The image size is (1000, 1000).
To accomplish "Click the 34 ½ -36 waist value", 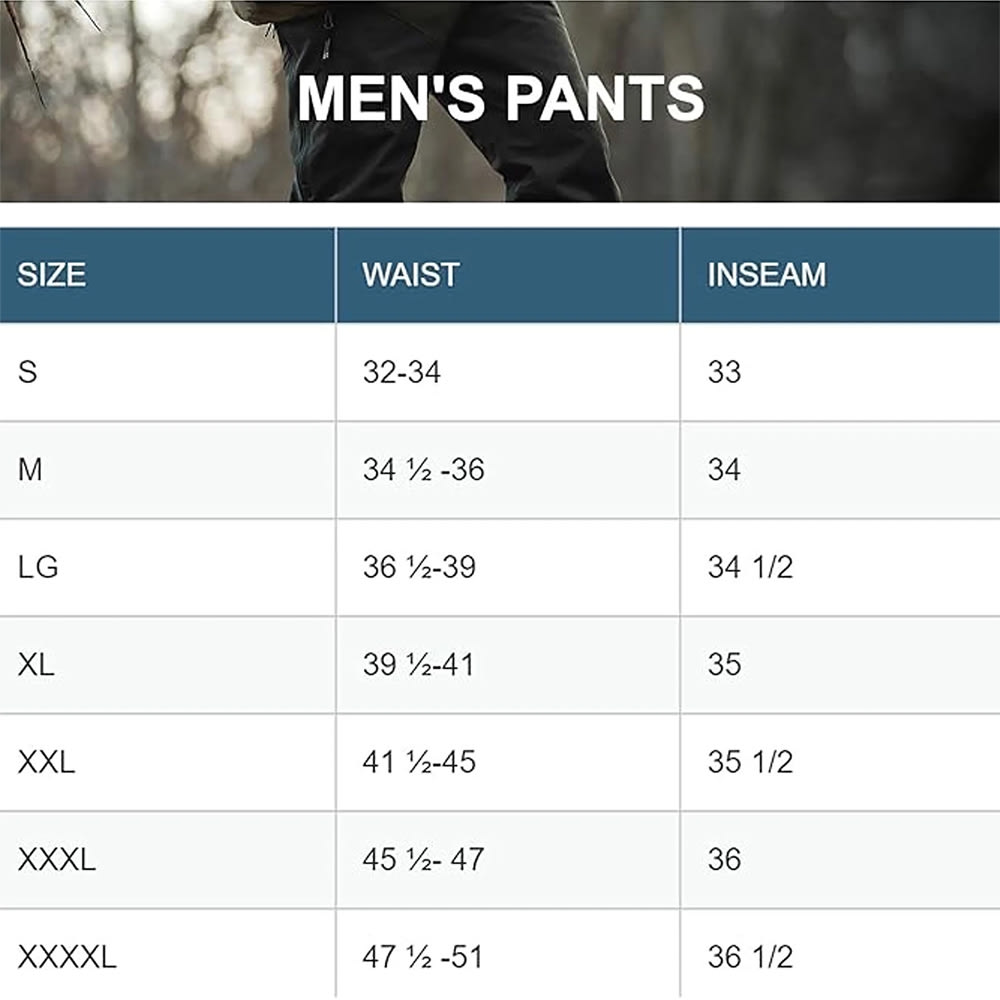I will (x=423, y=469).
